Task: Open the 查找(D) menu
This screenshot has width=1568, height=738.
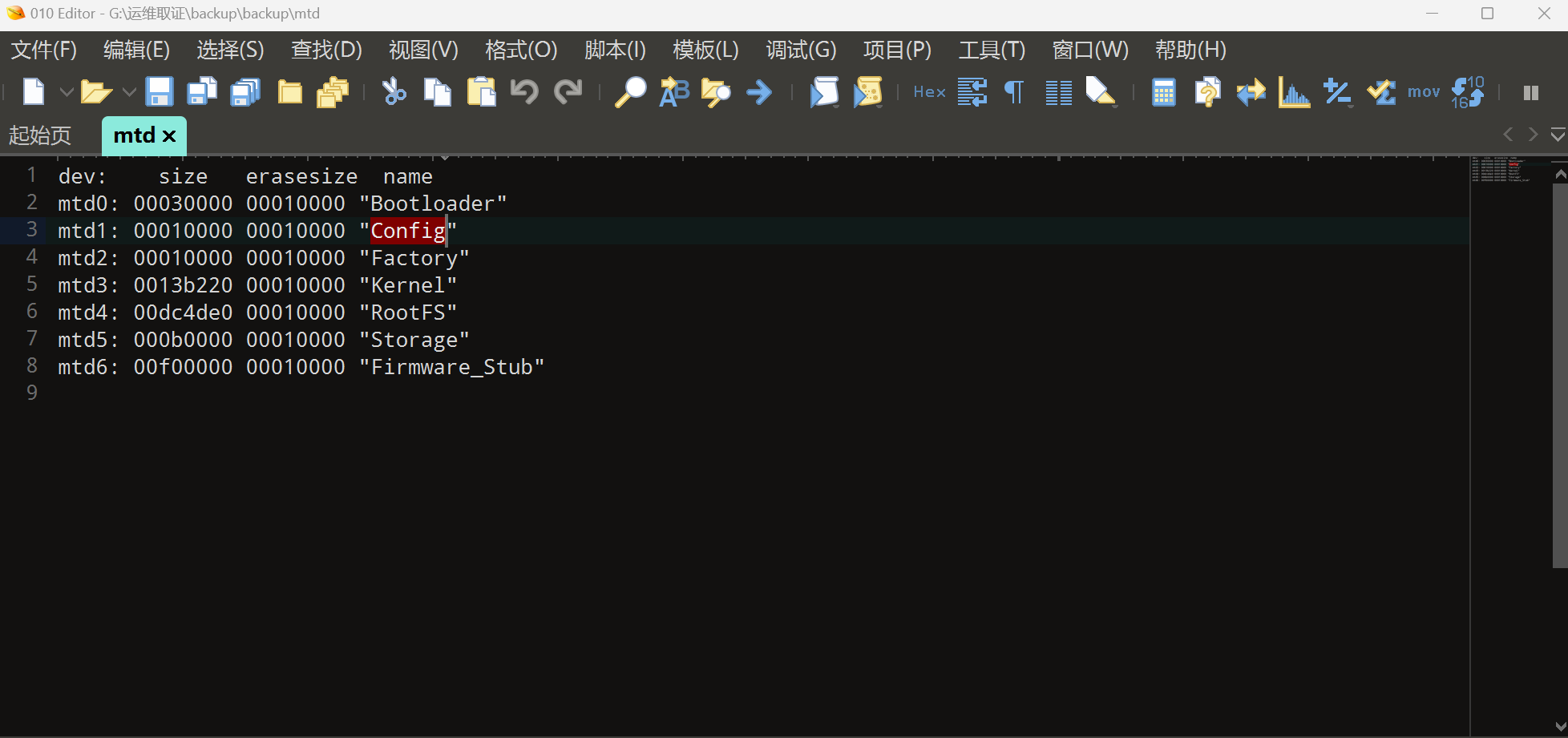Action: click(x=327, y=50)
